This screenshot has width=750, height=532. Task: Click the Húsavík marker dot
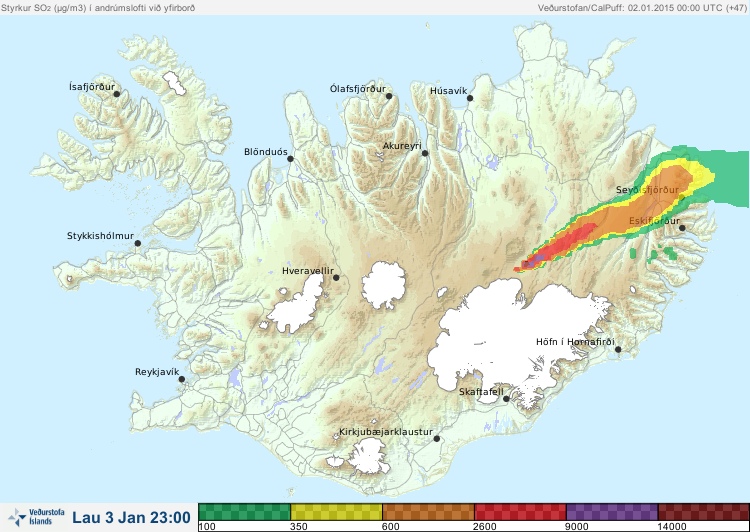470,98
